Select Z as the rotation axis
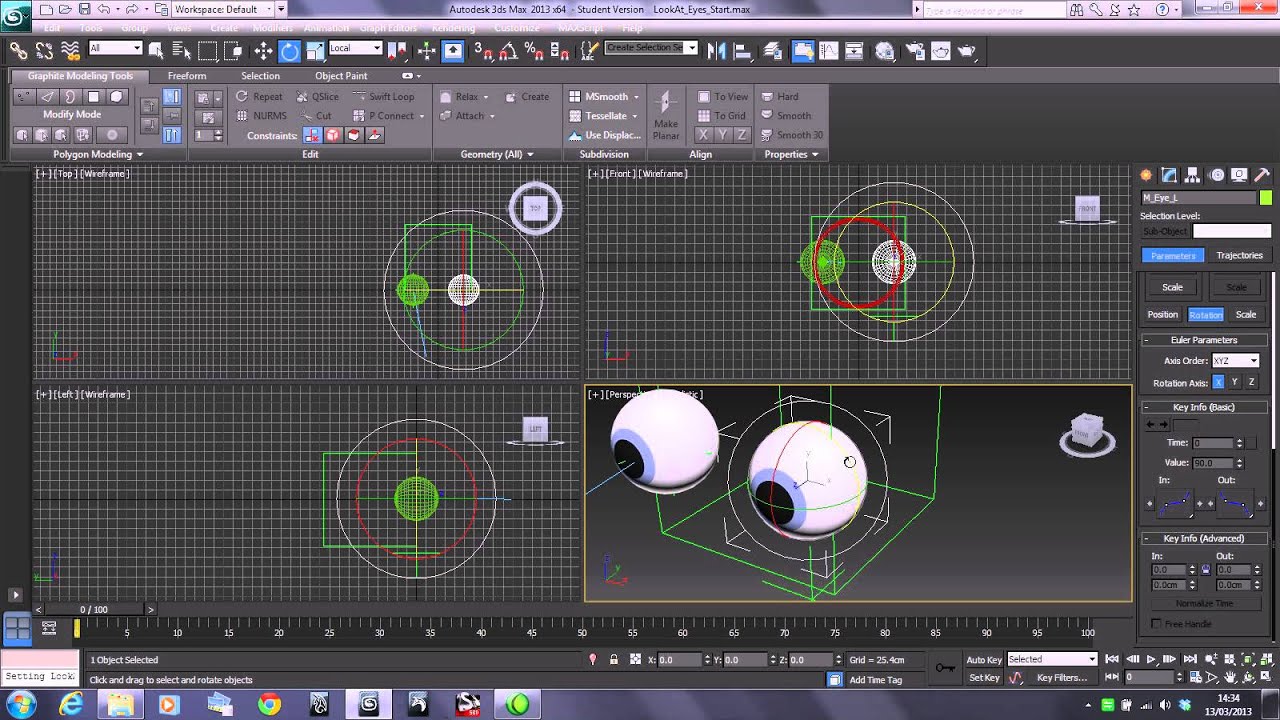Image resolution: width=1280 pixels, height=720 pixels. coord(1250,382)
